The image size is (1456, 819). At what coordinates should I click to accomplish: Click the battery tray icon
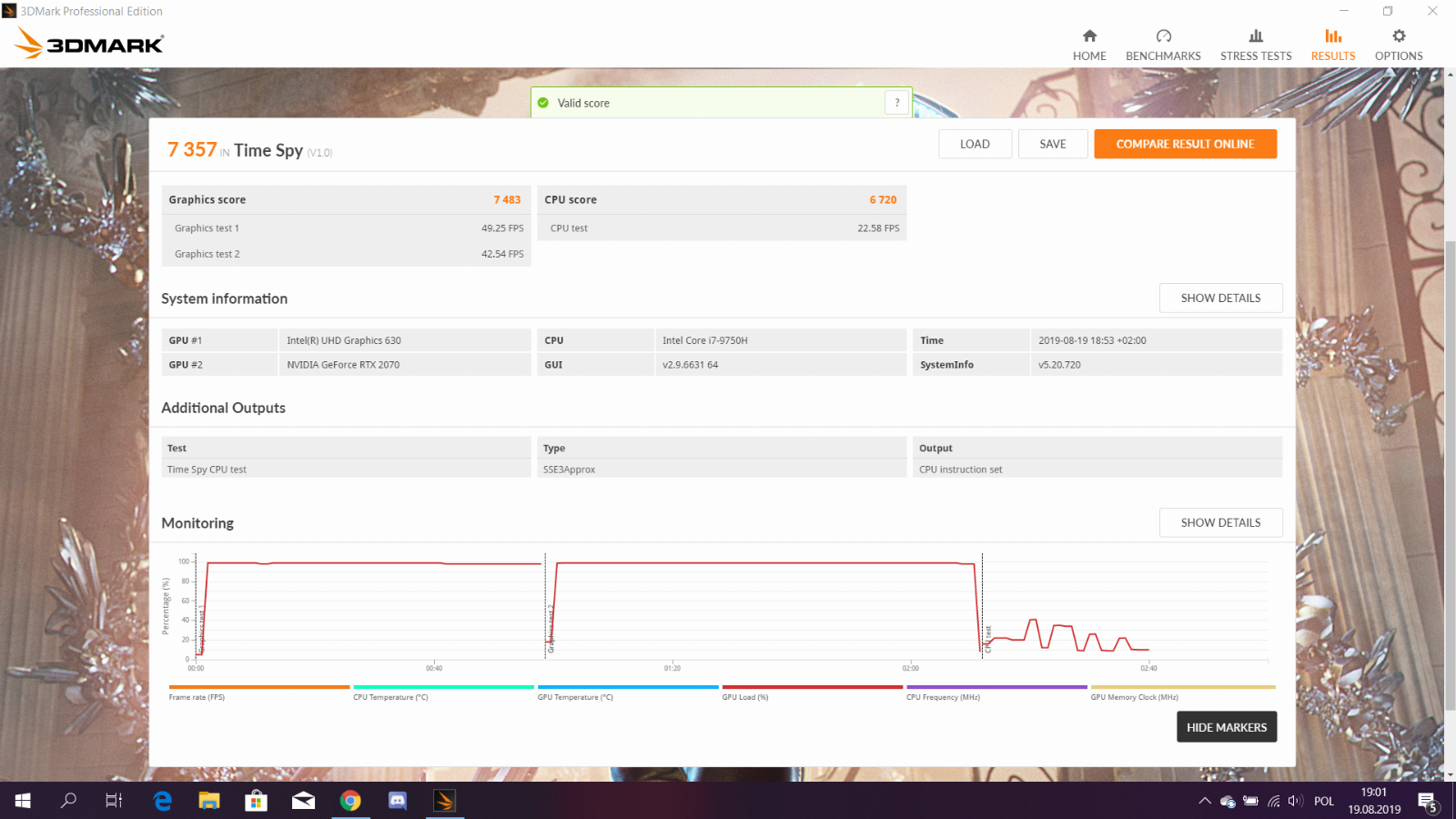tap(1250, 801)
